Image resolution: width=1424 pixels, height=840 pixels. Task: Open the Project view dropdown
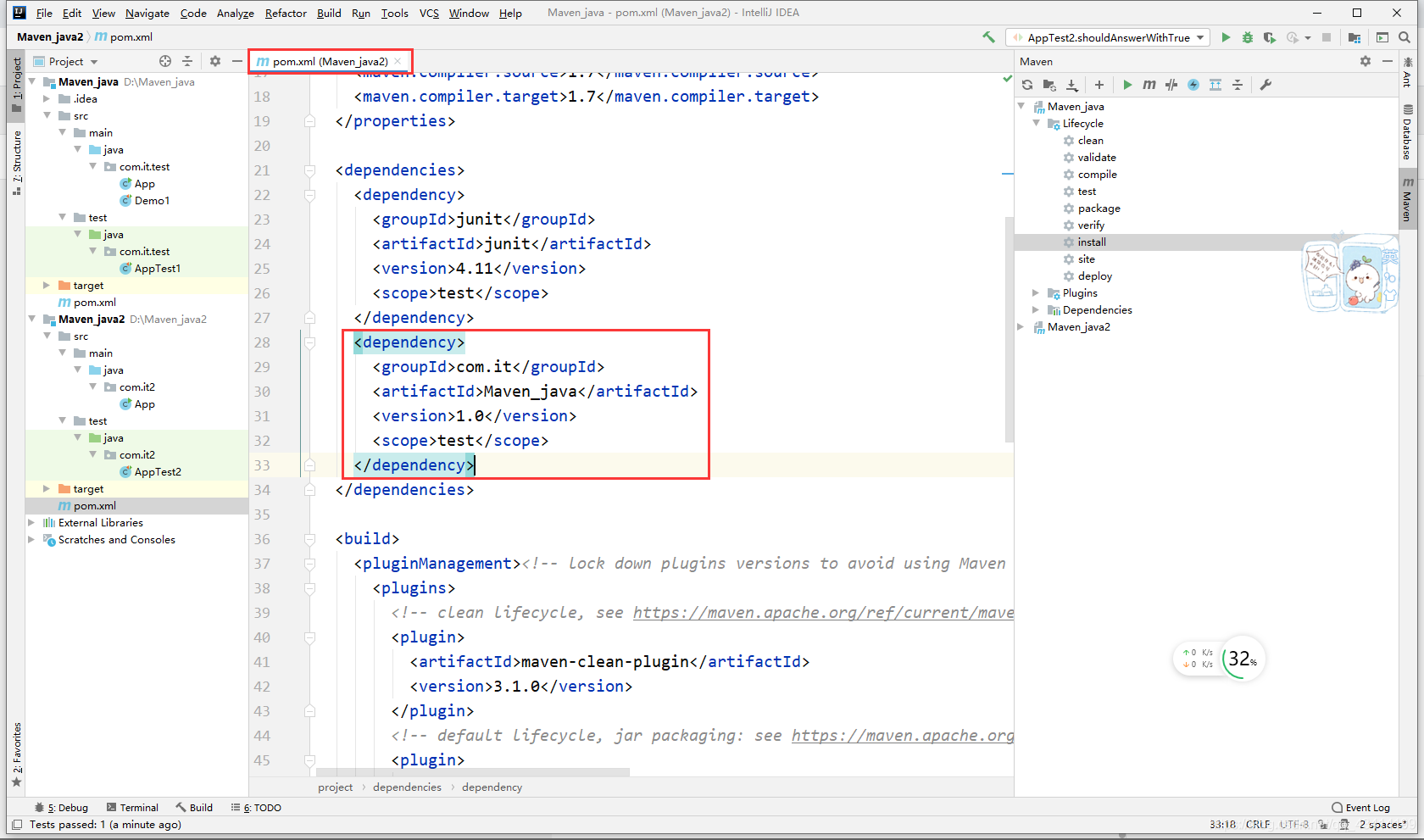[x=66, y=61]
